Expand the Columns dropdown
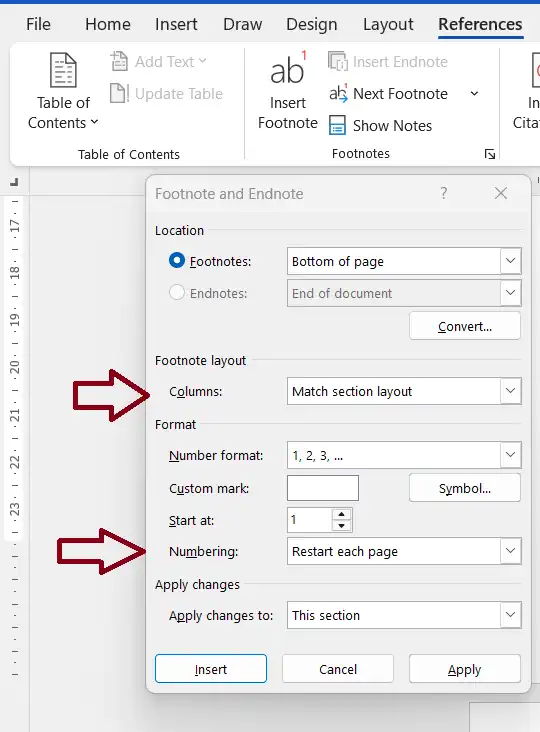The image size is (540, 732). tap(511, 391)
